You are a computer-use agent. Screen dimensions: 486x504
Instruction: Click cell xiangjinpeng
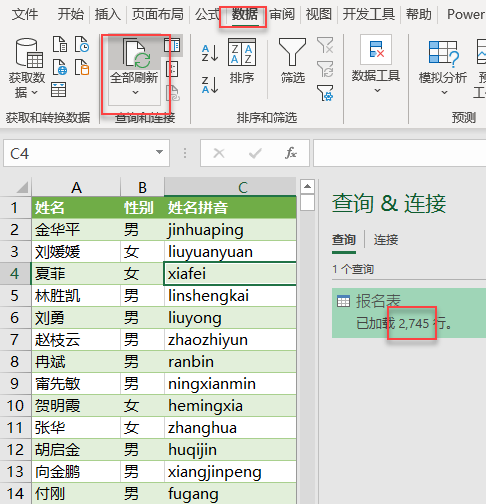pyautogui.click(x=230, y=472)
